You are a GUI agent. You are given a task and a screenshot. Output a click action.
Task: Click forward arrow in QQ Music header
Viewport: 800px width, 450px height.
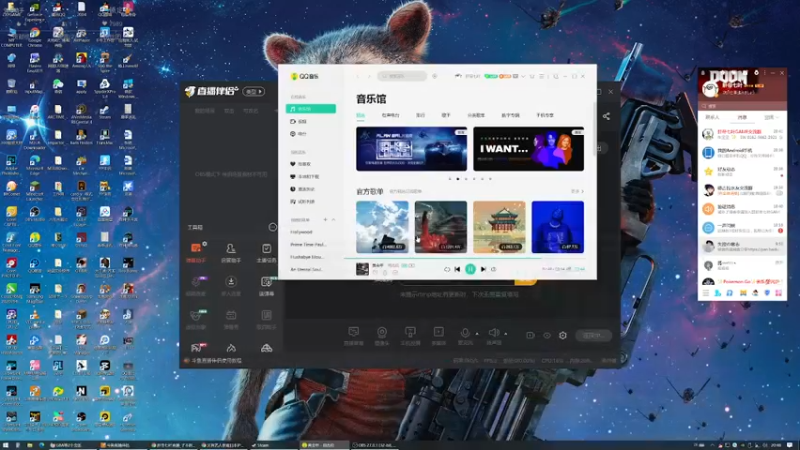pos(369,76)
